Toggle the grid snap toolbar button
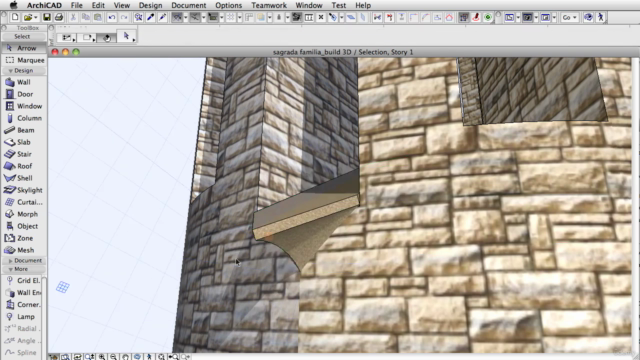Image resolution: width=640 pixels, height=360 pixels. (231, 17)
